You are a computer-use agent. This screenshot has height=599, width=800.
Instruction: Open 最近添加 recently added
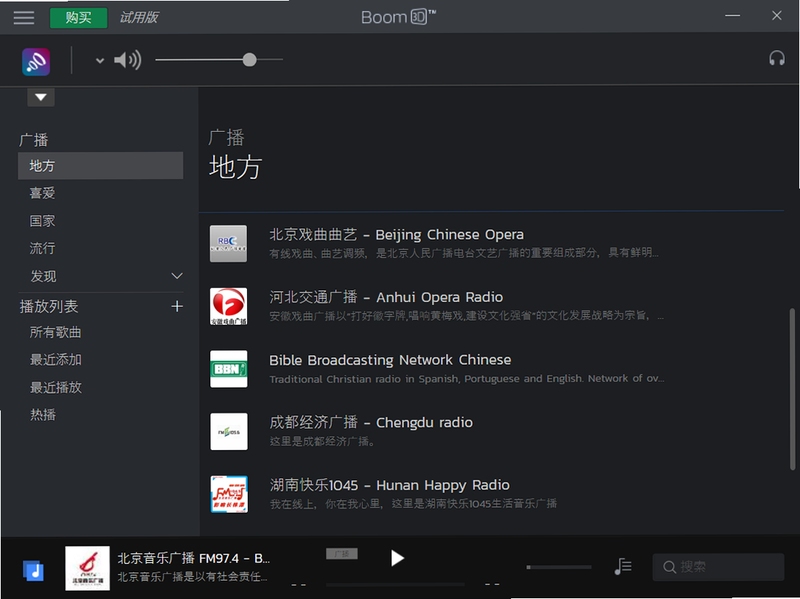(x=55, y=360)
